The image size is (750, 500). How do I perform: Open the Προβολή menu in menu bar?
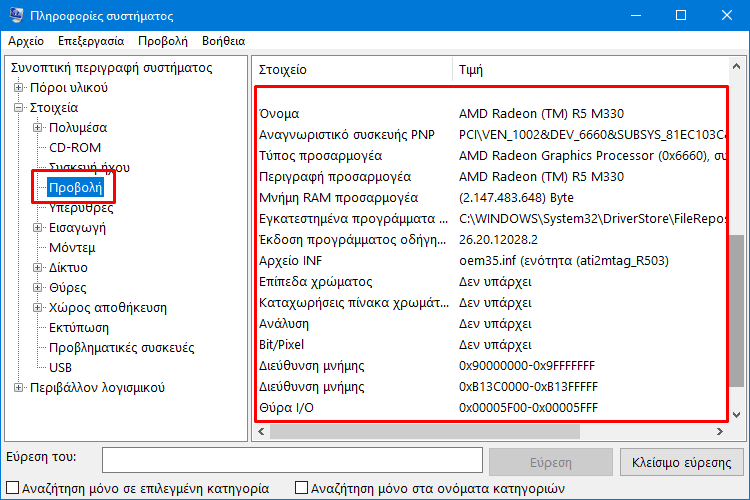(163, 41)
